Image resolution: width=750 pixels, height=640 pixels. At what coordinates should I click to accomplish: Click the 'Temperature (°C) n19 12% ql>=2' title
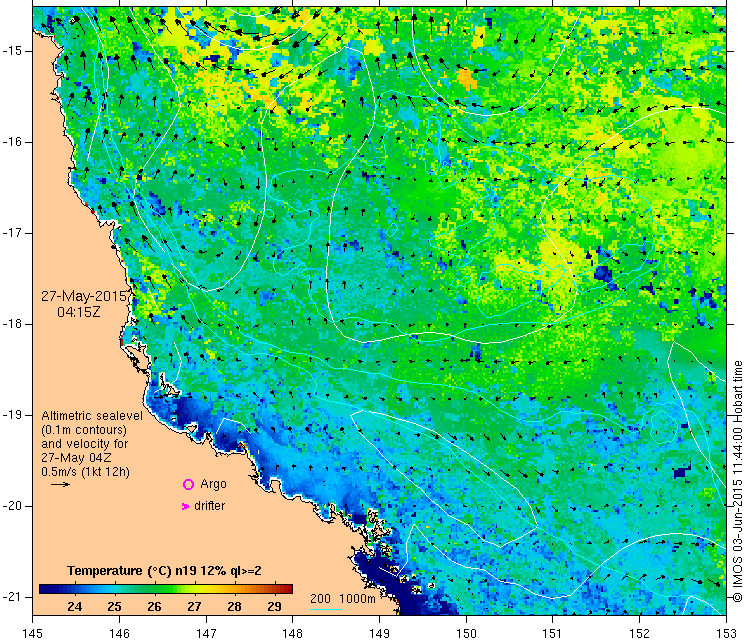tap(164, 571)
